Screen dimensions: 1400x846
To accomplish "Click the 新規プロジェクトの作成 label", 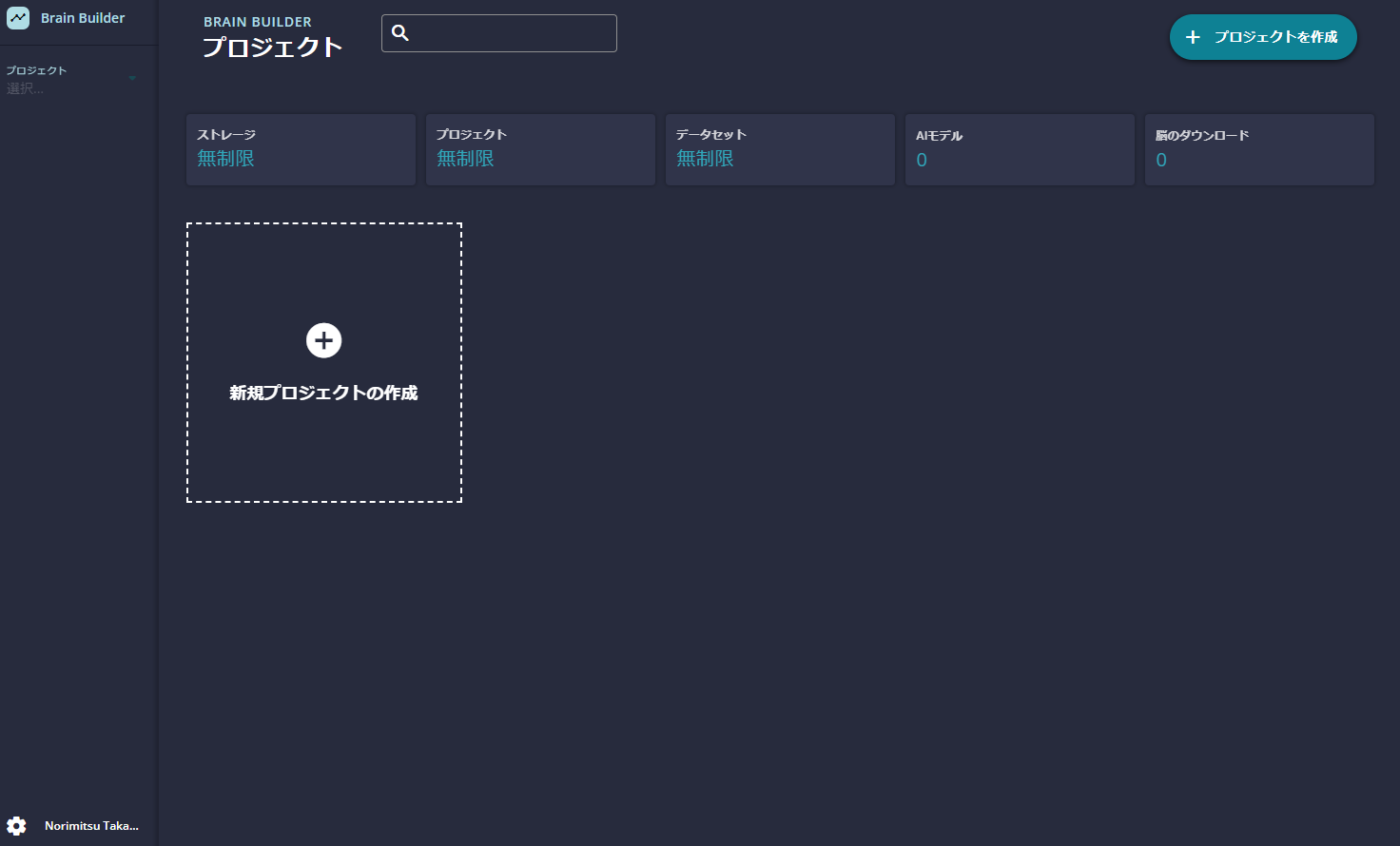I will pos(323,393).
